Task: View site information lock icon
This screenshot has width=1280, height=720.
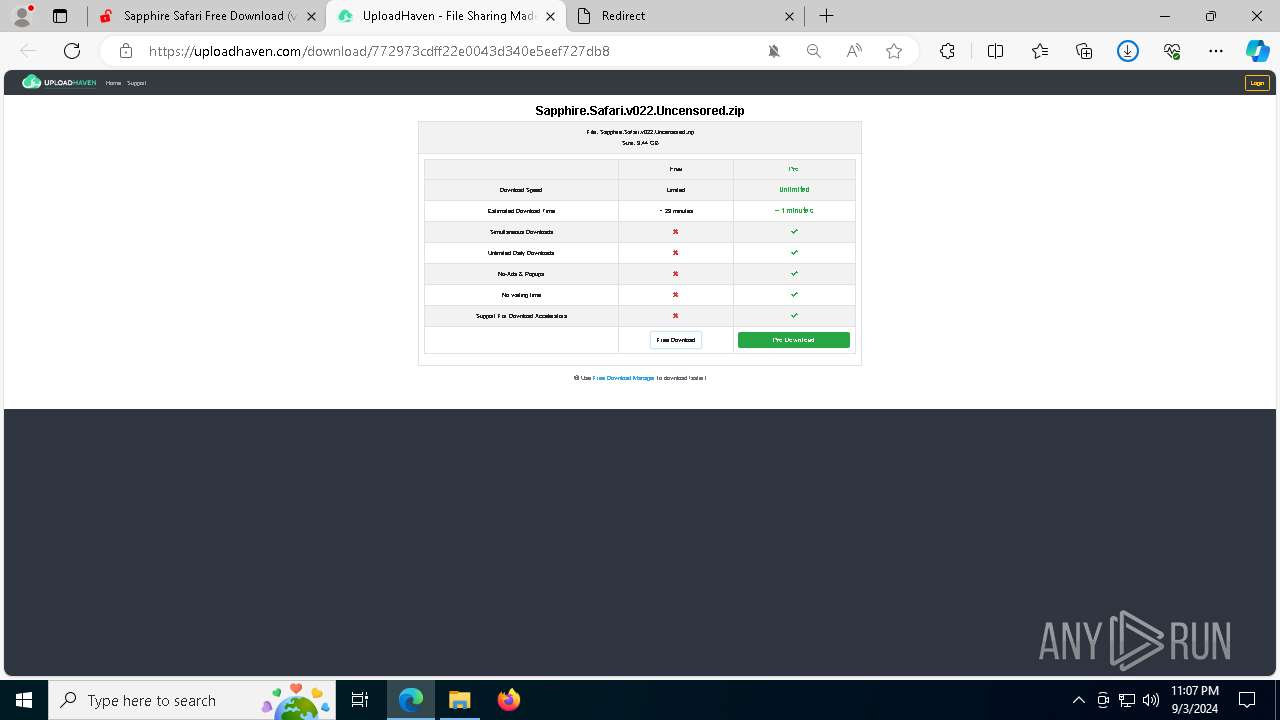Action: click(x=126, y=51)
